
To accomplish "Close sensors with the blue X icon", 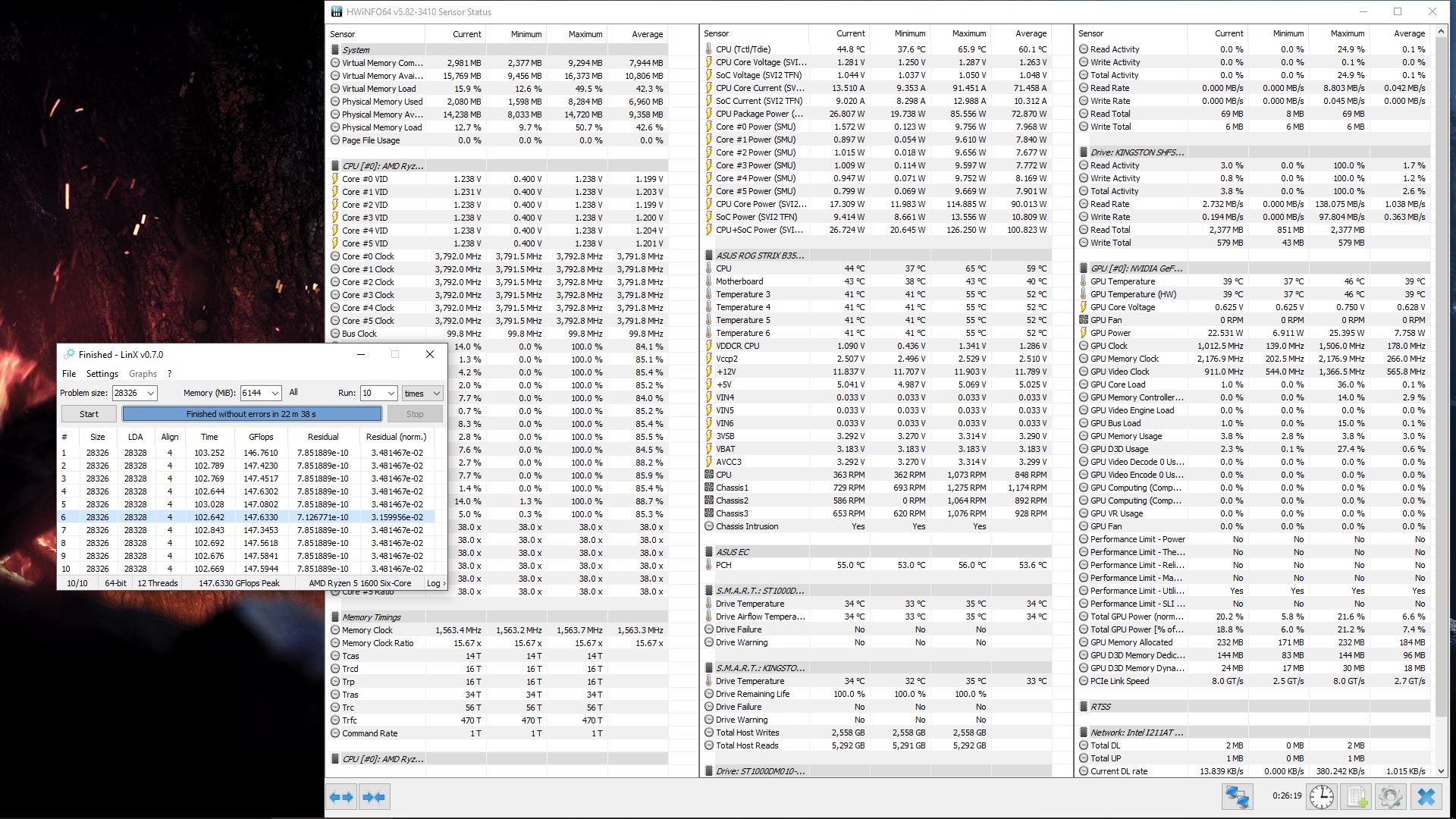I will (1426, 797).
